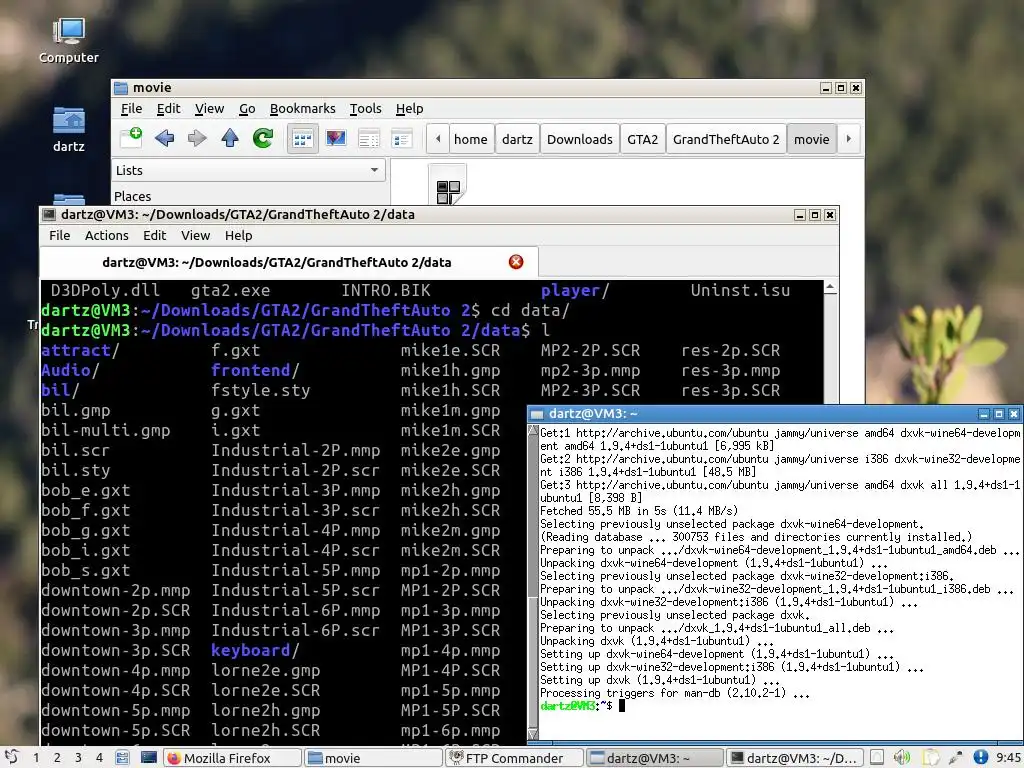Click 'frontend/' directory in terminal listing
The image size is (1024, 768).
(255, 370)
